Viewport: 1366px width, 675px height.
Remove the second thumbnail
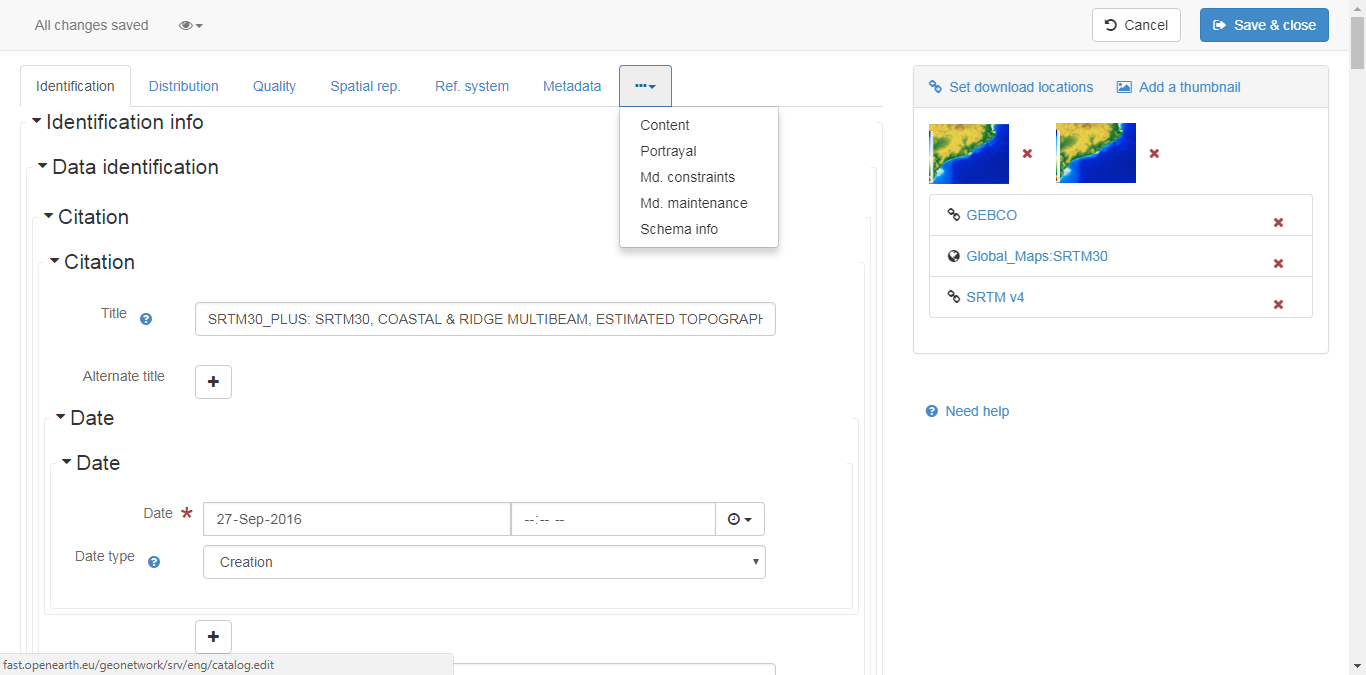click(x=1154, y=154)
